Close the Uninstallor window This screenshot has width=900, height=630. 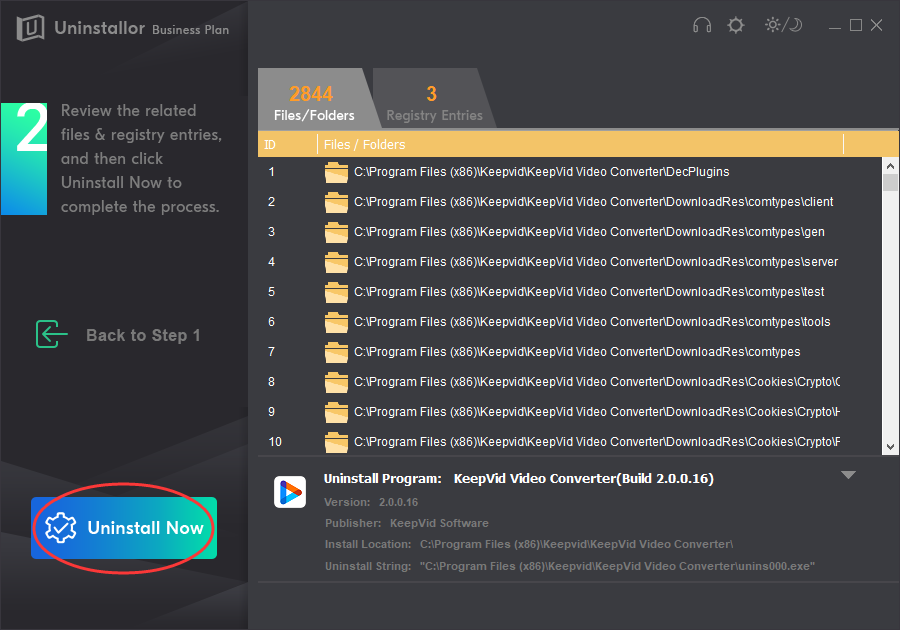coord(876,25)
